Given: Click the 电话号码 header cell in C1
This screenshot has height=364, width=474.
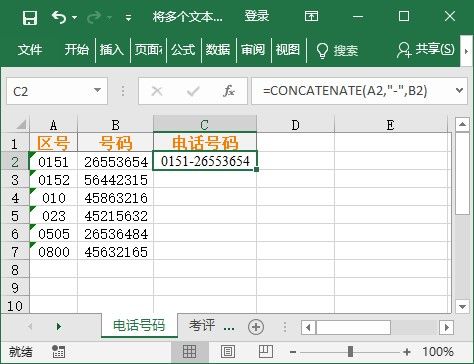Looking at the screenshot, I should click(x=205, y=142).
